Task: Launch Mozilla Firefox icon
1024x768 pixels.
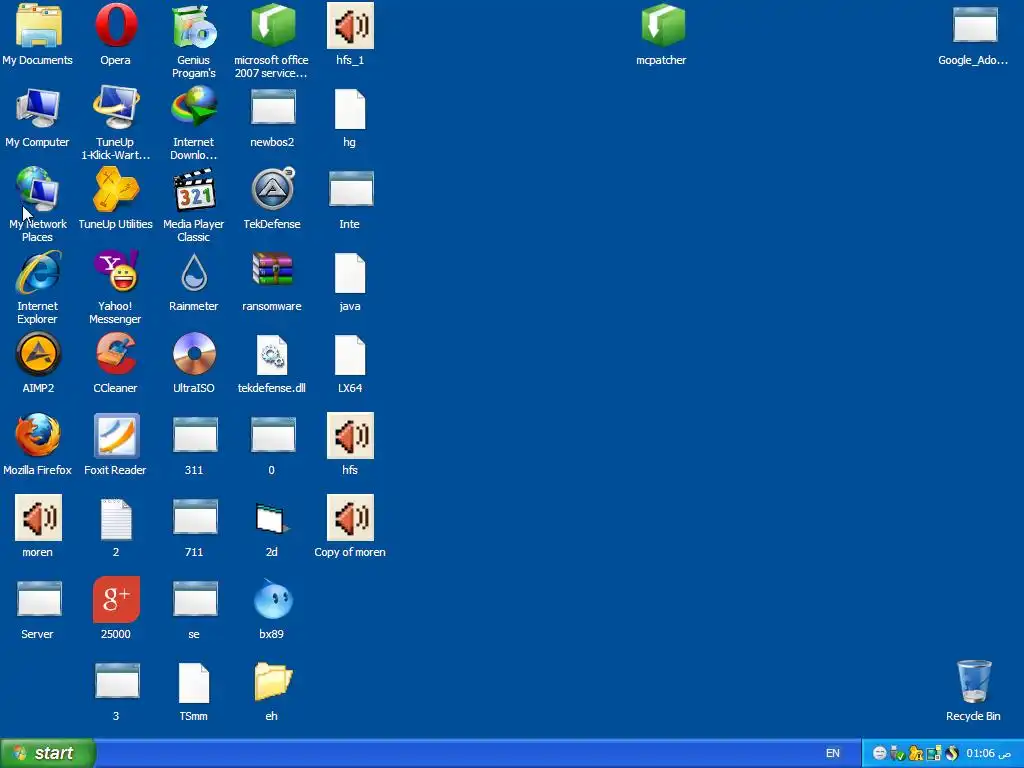Action: [38, 436]
